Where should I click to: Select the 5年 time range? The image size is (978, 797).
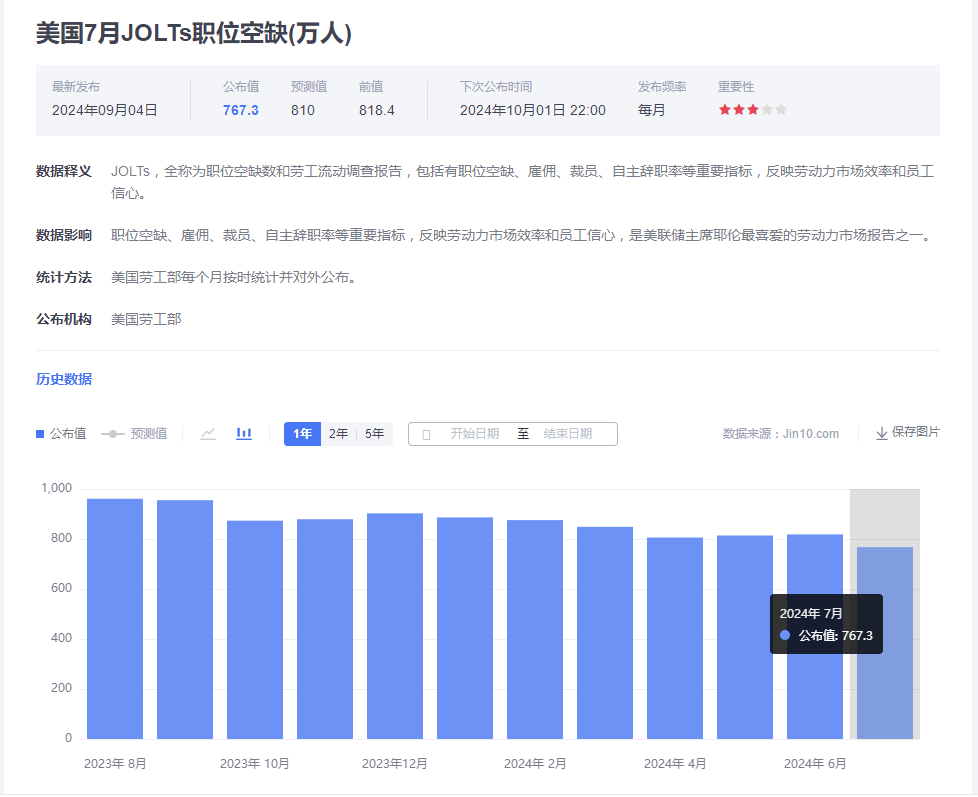click(374, 434)
